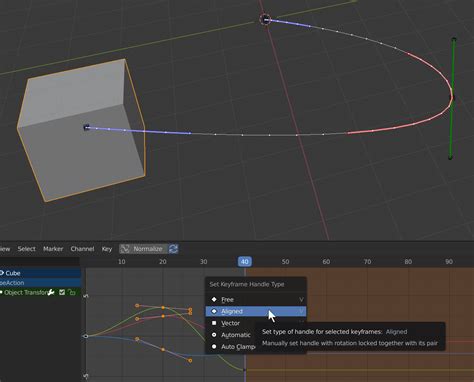
Task: Open the Key menu
Action: (107, 249)
